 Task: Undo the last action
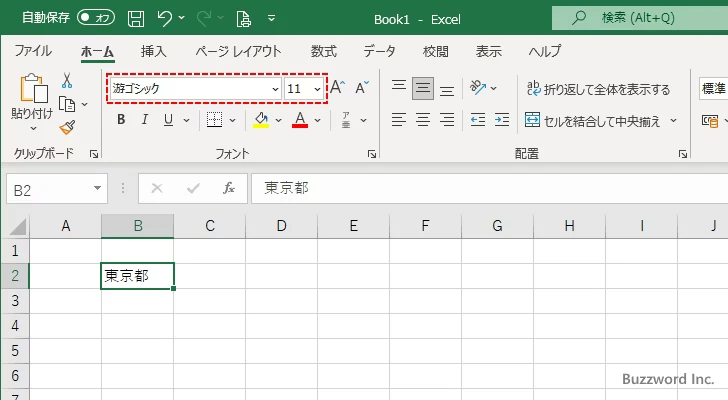point(165,19)
